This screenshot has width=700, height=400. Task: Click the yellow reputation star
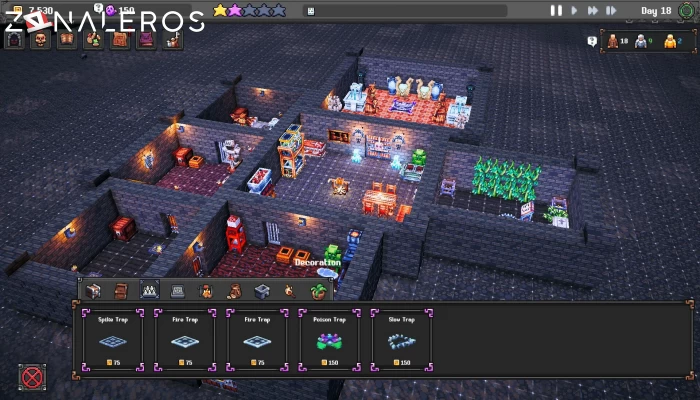220,10
